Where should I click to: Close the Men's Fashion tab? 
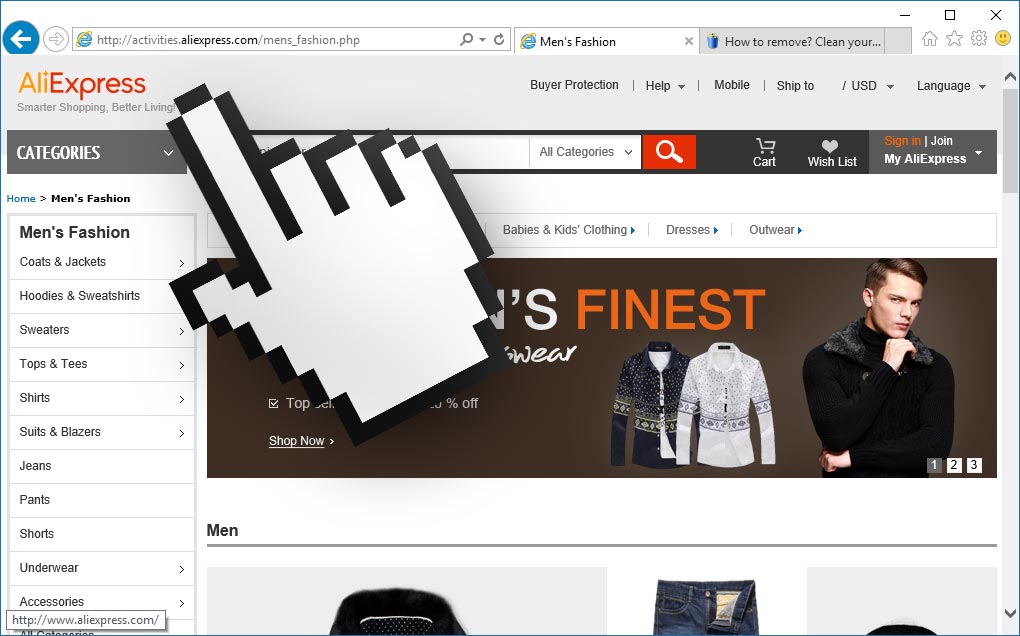tap(688, 42)
